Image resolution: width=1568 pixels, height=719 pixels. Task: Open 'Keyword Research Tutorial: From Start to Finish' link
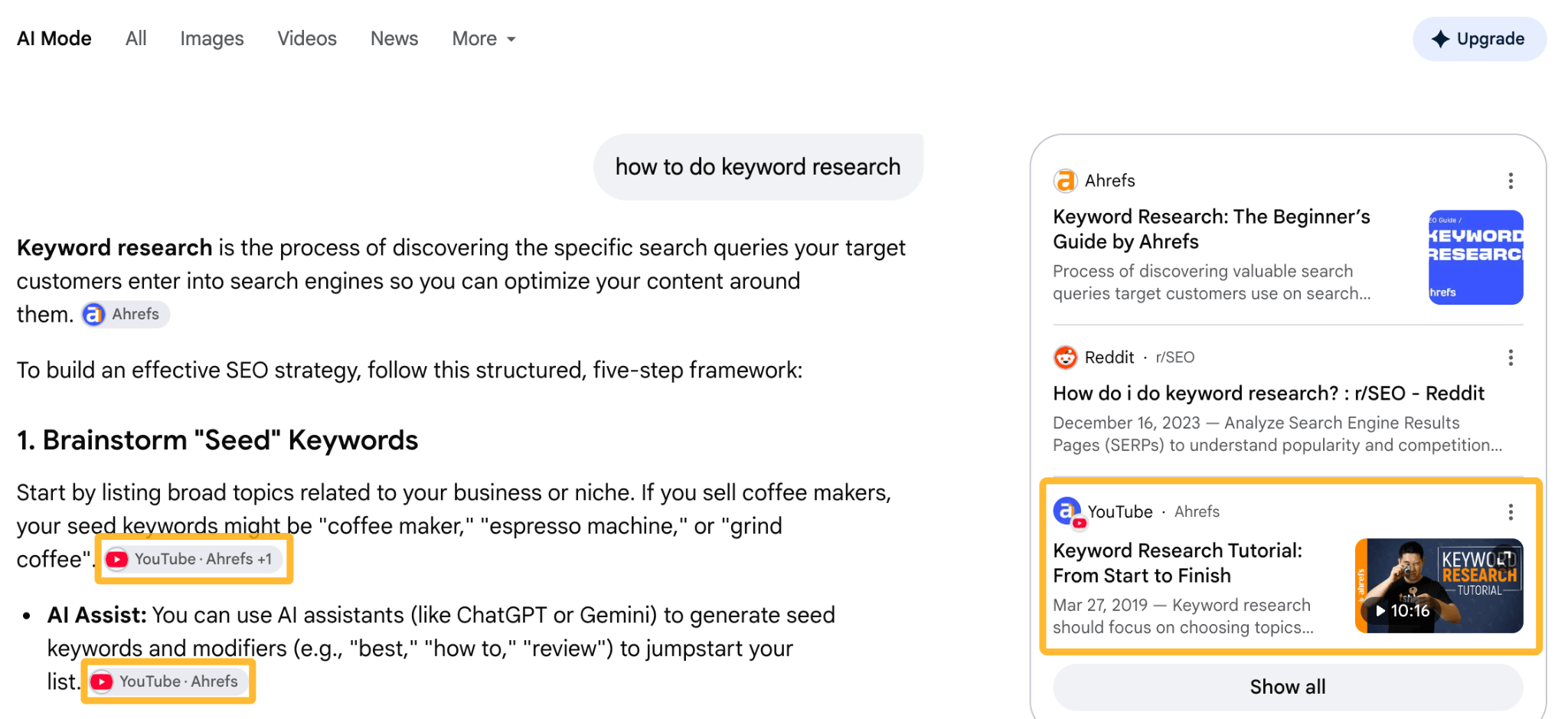click(1178, 563)
